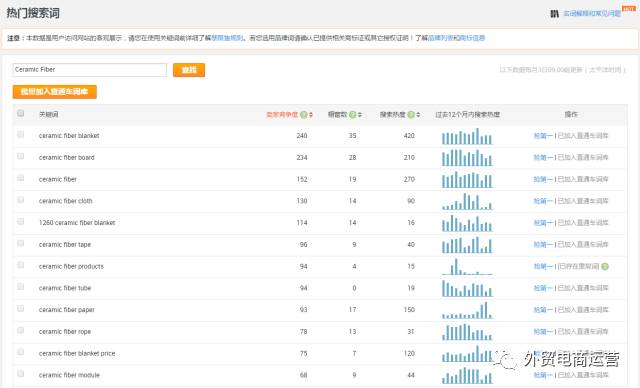Focus the Ceramic Fiber search input field
Image resolution: width=640 pixels, height=388 pixels.
[x=89, y=70]
